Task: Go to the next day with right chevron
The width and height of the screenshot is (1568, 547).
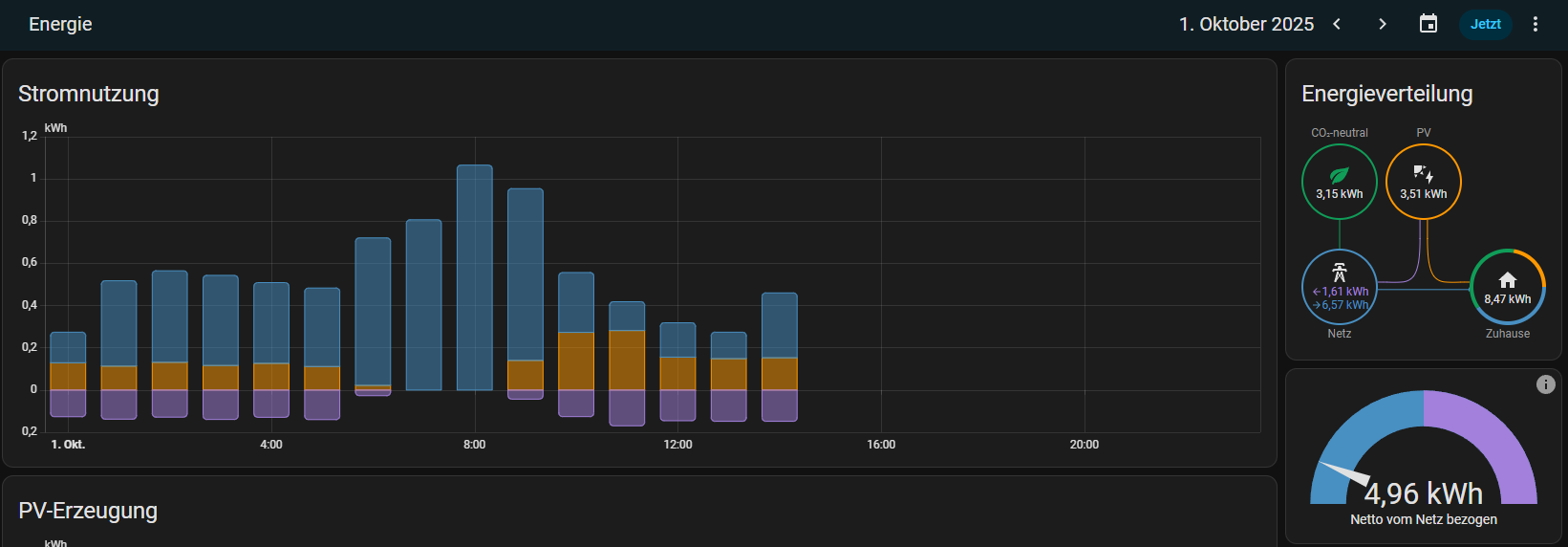Action: click(1382, 24)
